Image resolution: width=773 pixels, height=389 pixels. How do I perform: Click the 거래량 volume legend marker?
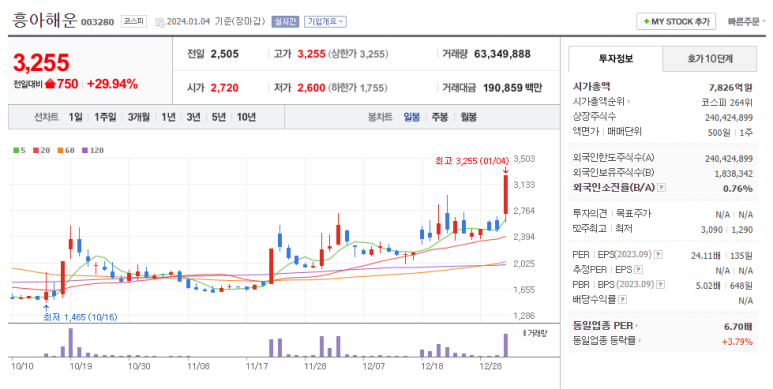click(535, 333)
